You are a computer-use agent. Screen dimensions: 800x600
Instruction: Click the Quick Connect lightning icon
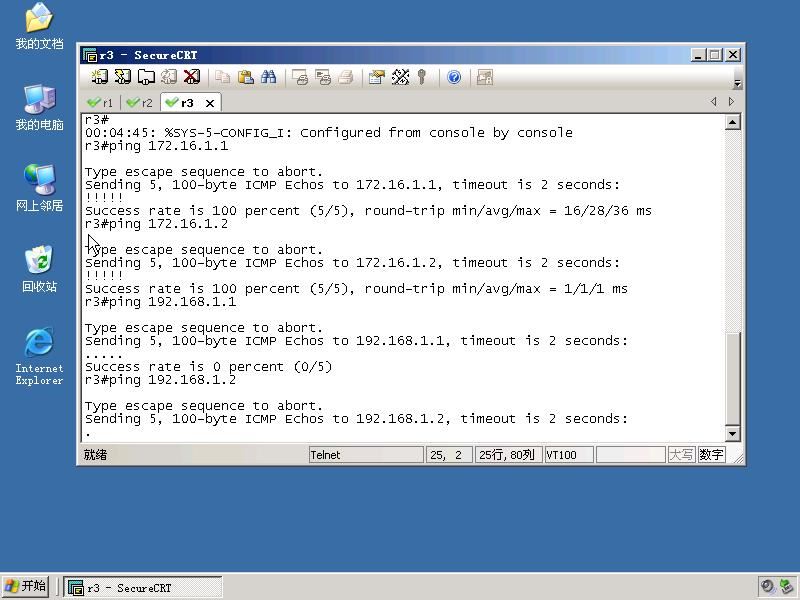[122, 77]
